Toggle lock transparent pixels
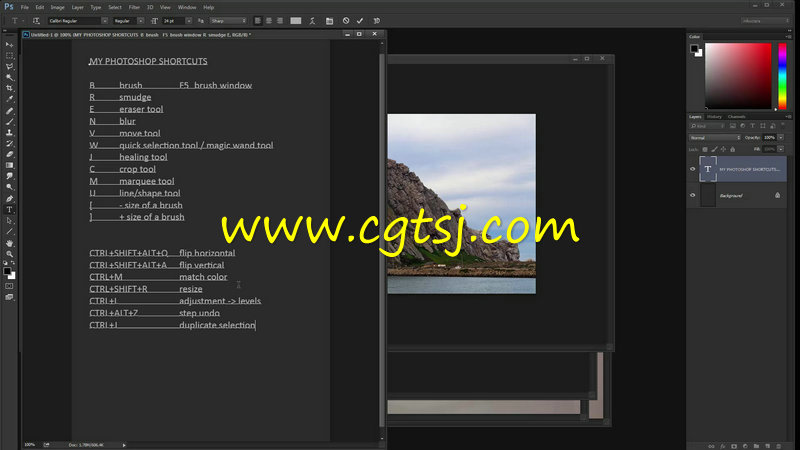Image resolution: width=800 pixels, height=450 pixels. (x=705, y=149)
